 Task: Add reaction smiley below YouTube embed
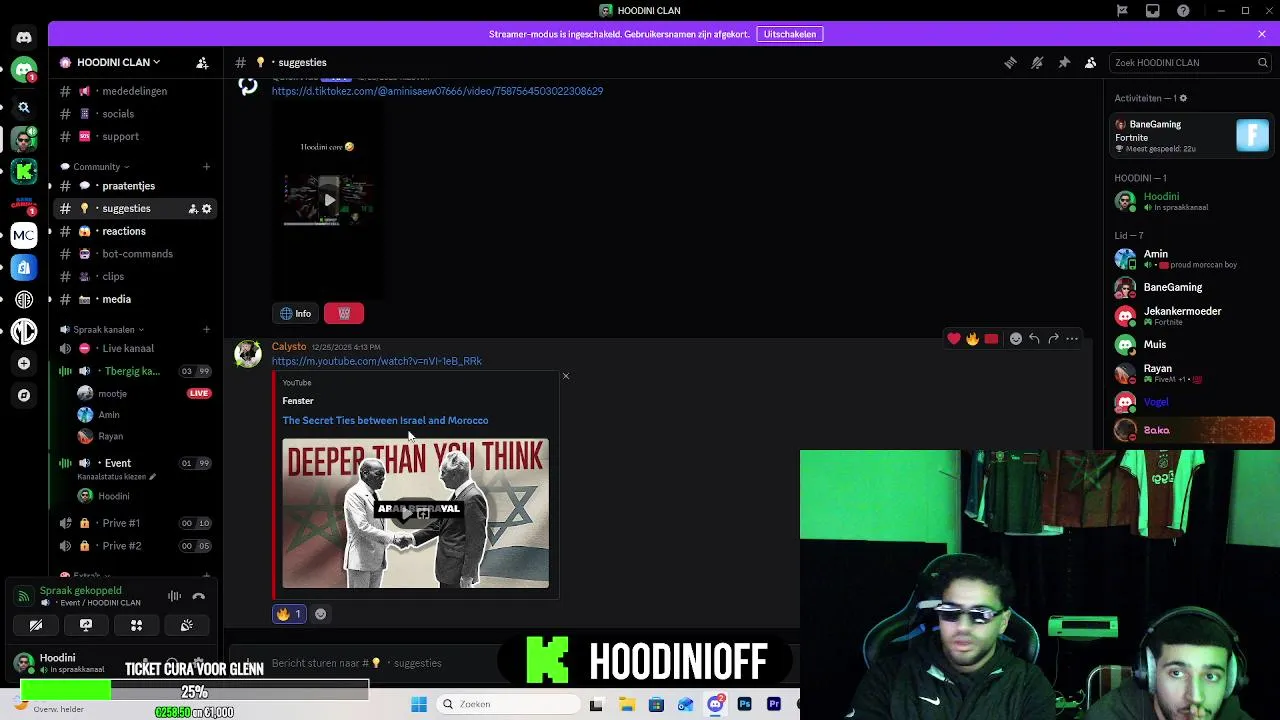point(320,614)
